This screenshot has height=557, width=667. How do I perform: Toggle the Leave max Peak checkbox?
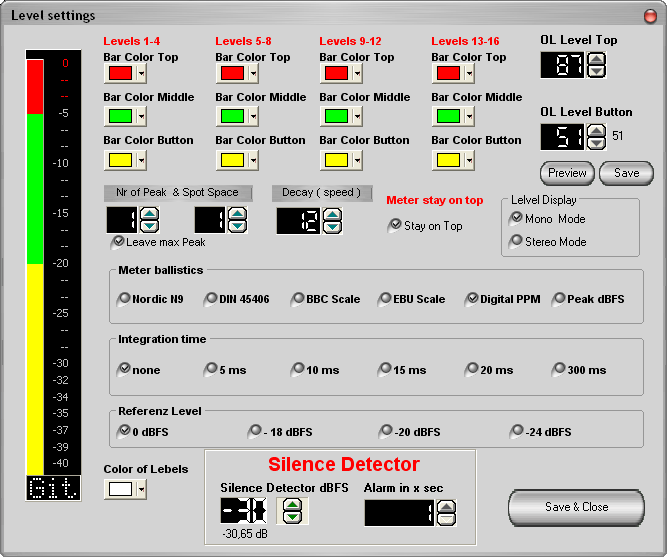pos(119,242)
